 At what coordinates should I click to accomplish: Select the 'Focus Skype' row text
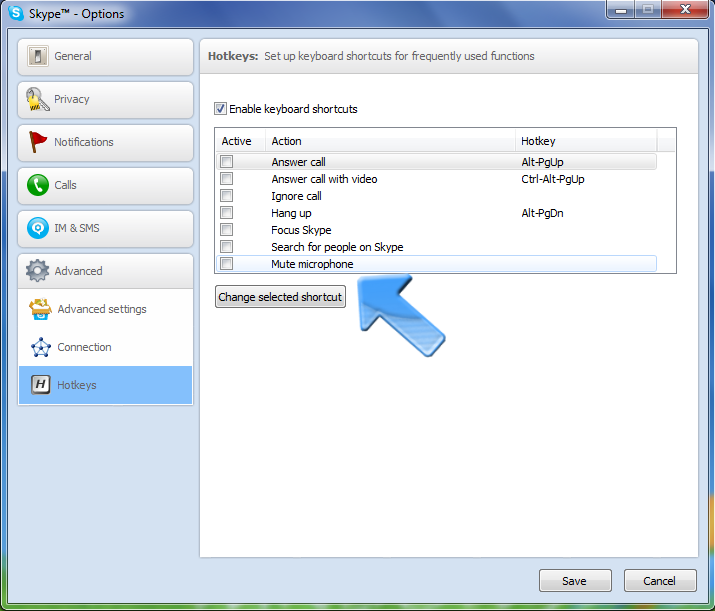(x=301, y=230)
